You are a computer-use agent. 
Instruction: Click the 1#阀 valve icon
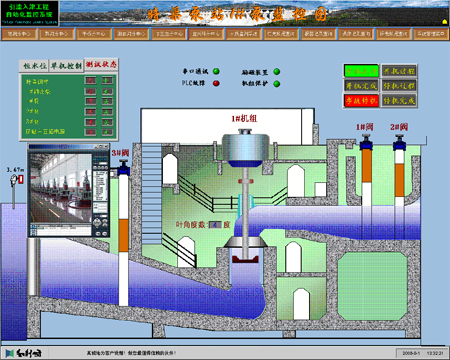pyautogui.click(x=366, y=142)
